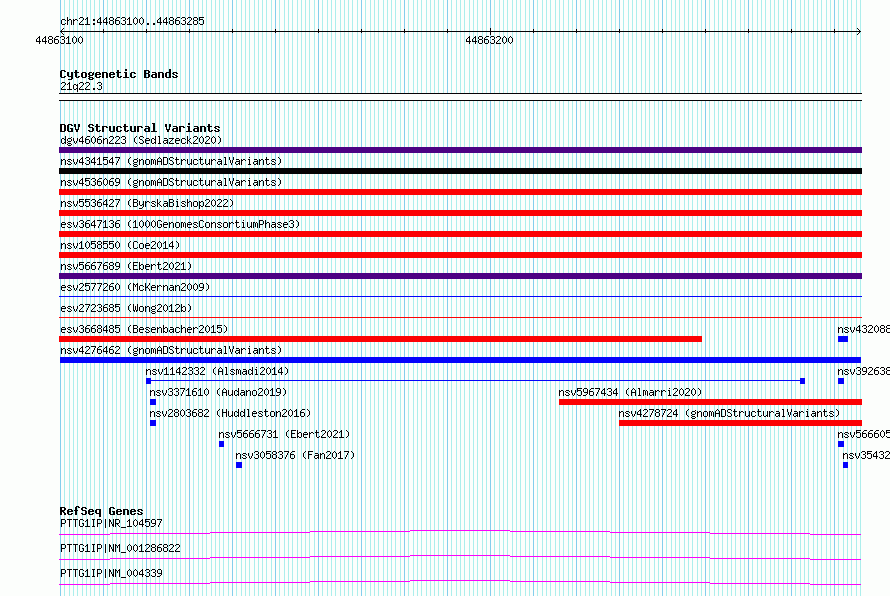Image resolution: width=890 pixels, height=596 pixels.
Task: Select variant nsv3058376 (Fan2017)
Action: pos(295,455)
